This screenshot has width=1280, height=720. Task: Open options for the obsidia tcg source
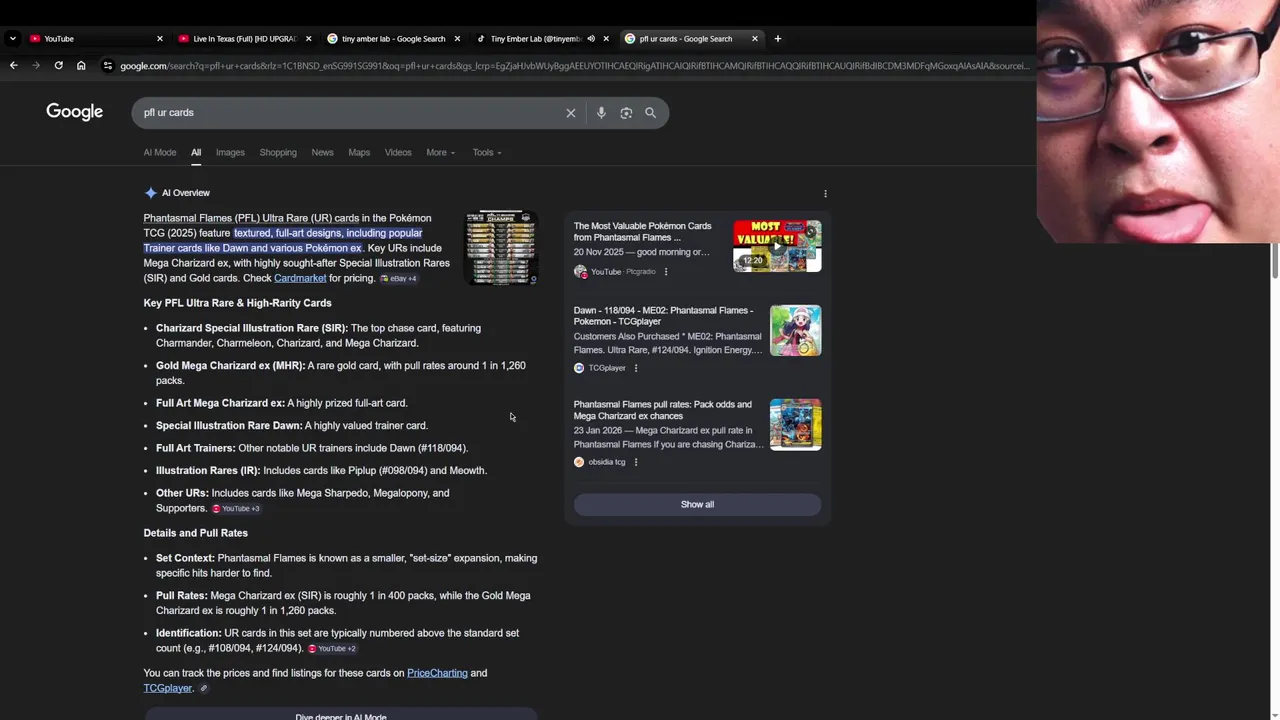coord(636,462)
